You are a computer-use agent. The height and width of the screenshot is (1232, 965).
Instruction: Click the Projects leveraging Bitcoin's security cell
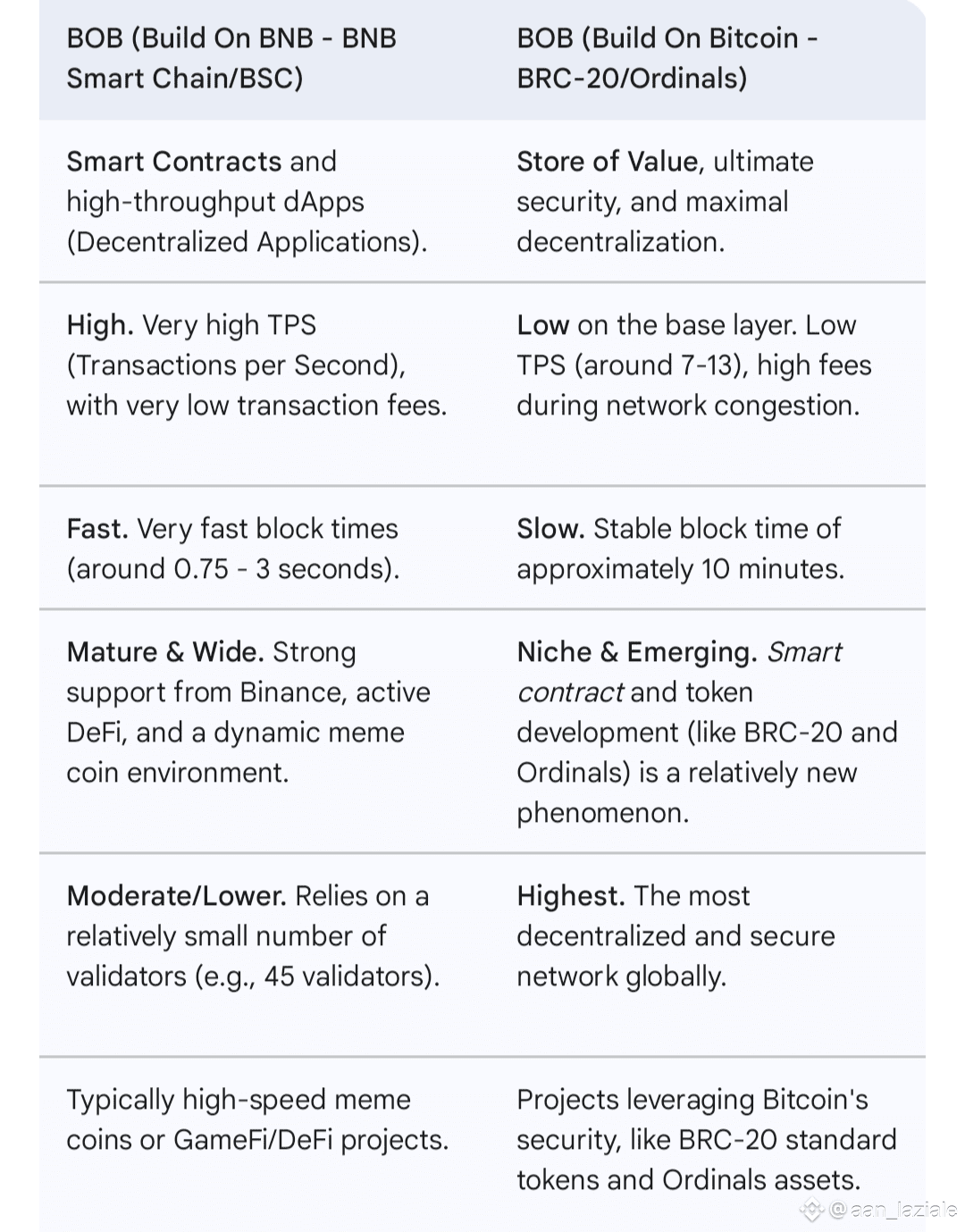pyautogui.click(x=706, y=1139)
